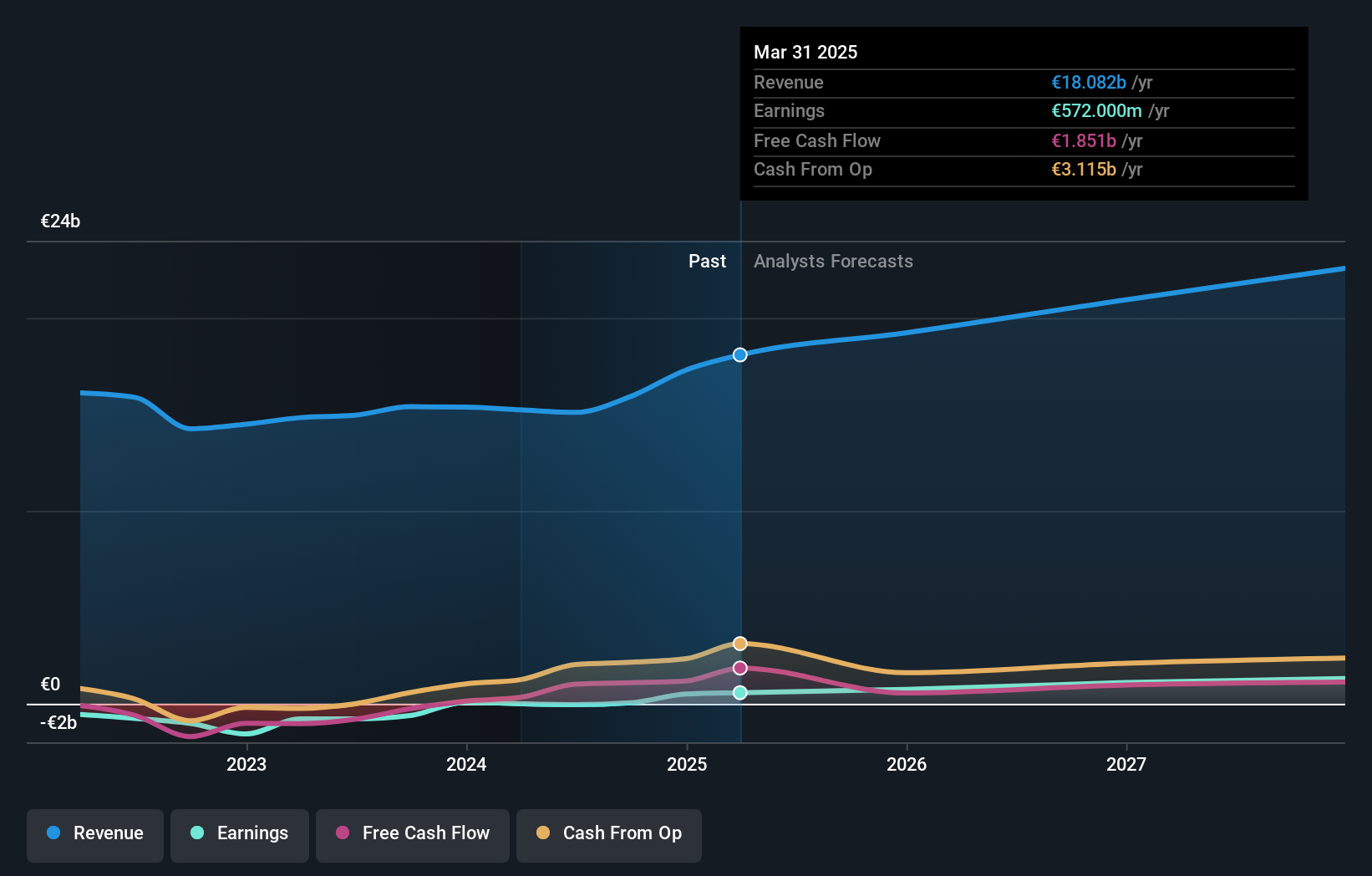
Task: Click the 2026 x-axis label
Action: [x=907, y=765]
